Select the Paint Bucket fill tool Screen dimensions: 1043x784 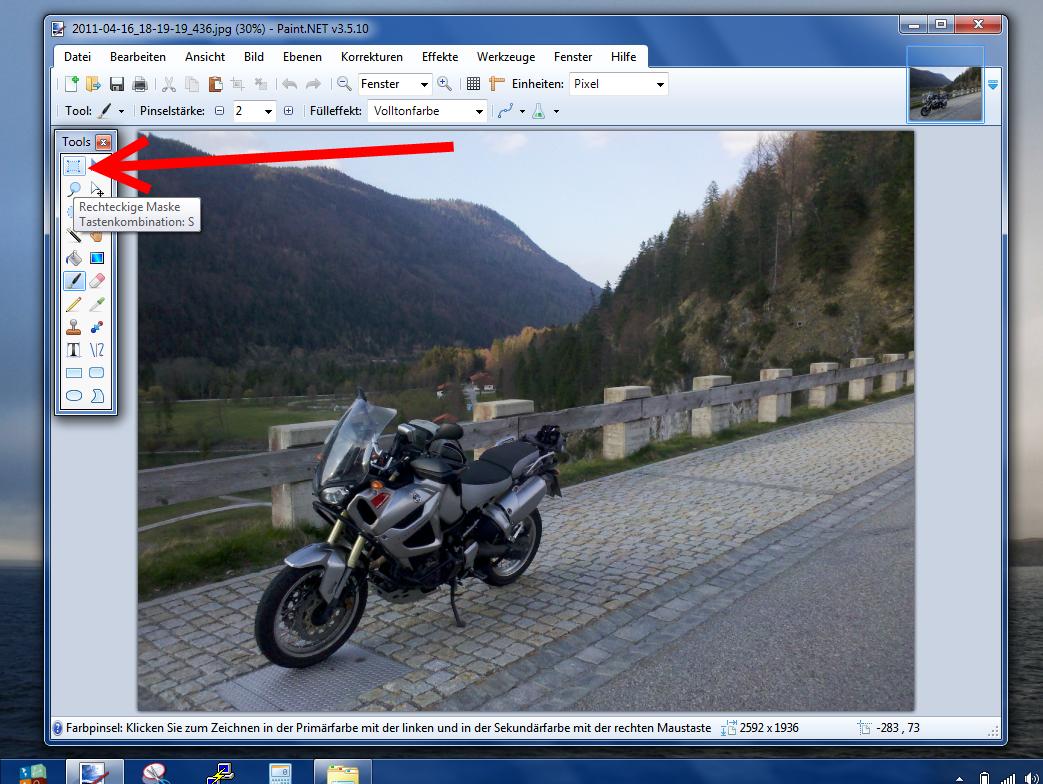coord(74,259)
